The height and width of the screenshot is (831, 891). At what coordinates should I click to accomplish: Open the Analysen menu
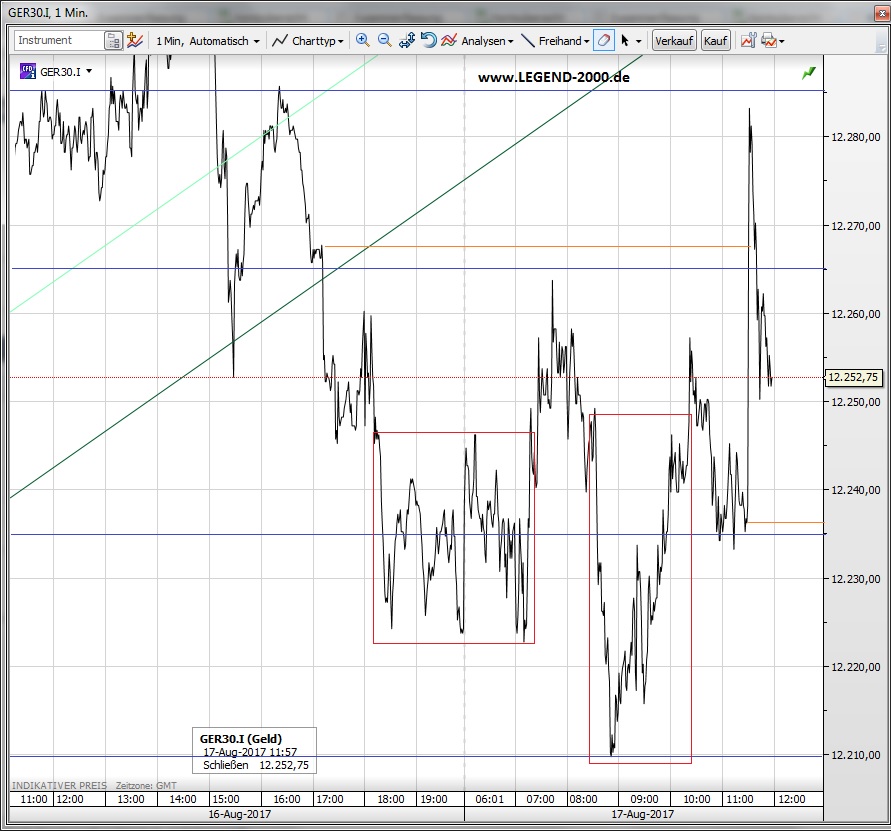479,41
